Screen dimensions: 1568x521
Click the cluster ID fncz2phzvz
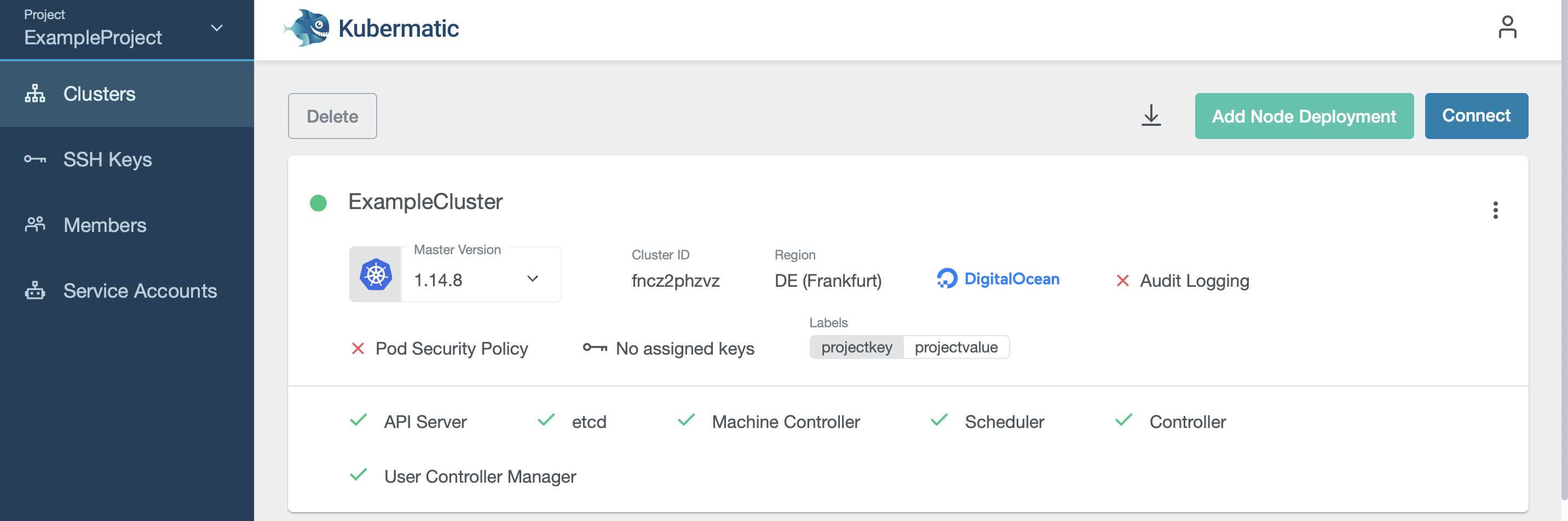click(x=676, y=281)
